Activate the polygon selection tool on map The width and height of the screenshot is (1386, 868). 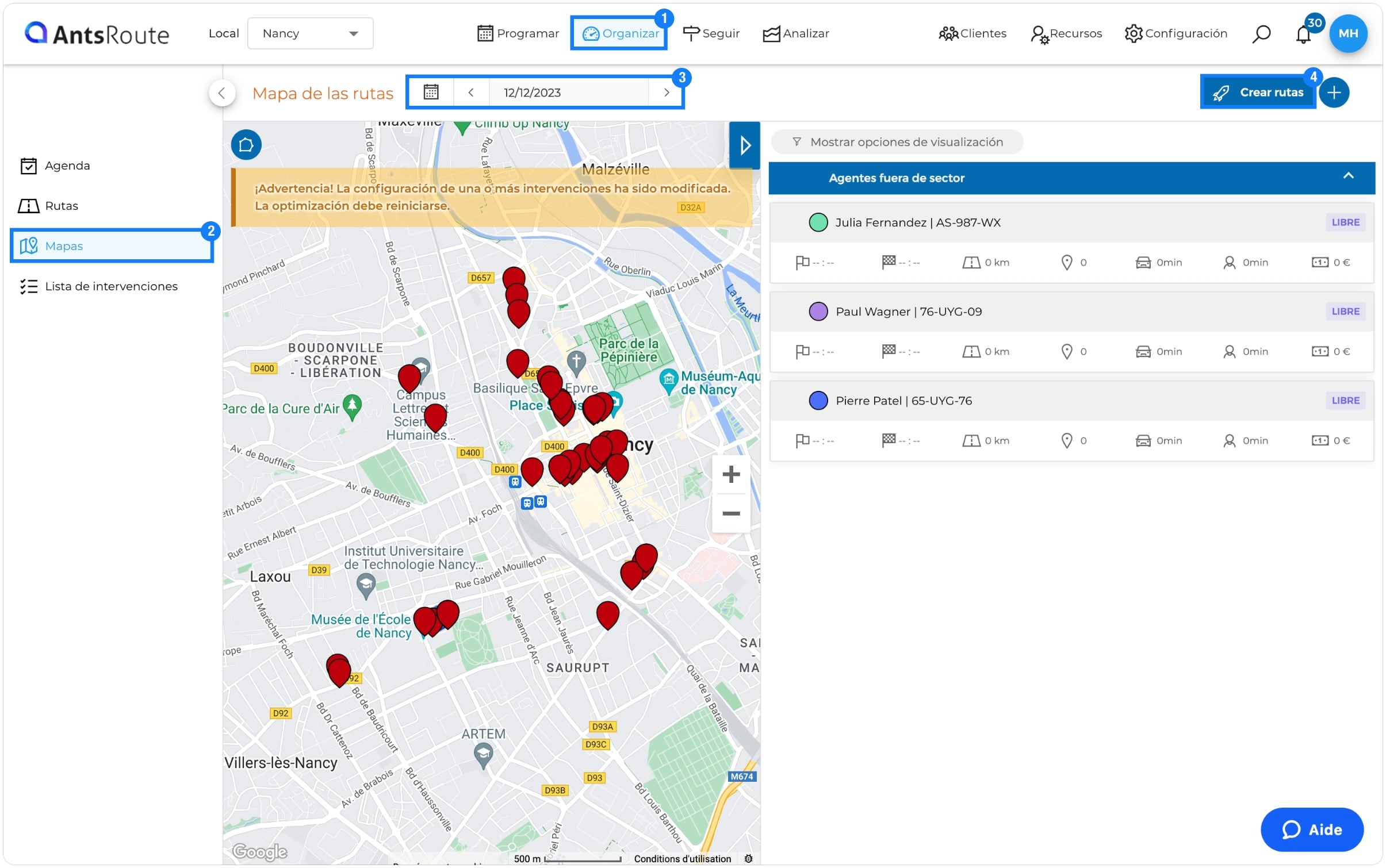coord(246,145)
